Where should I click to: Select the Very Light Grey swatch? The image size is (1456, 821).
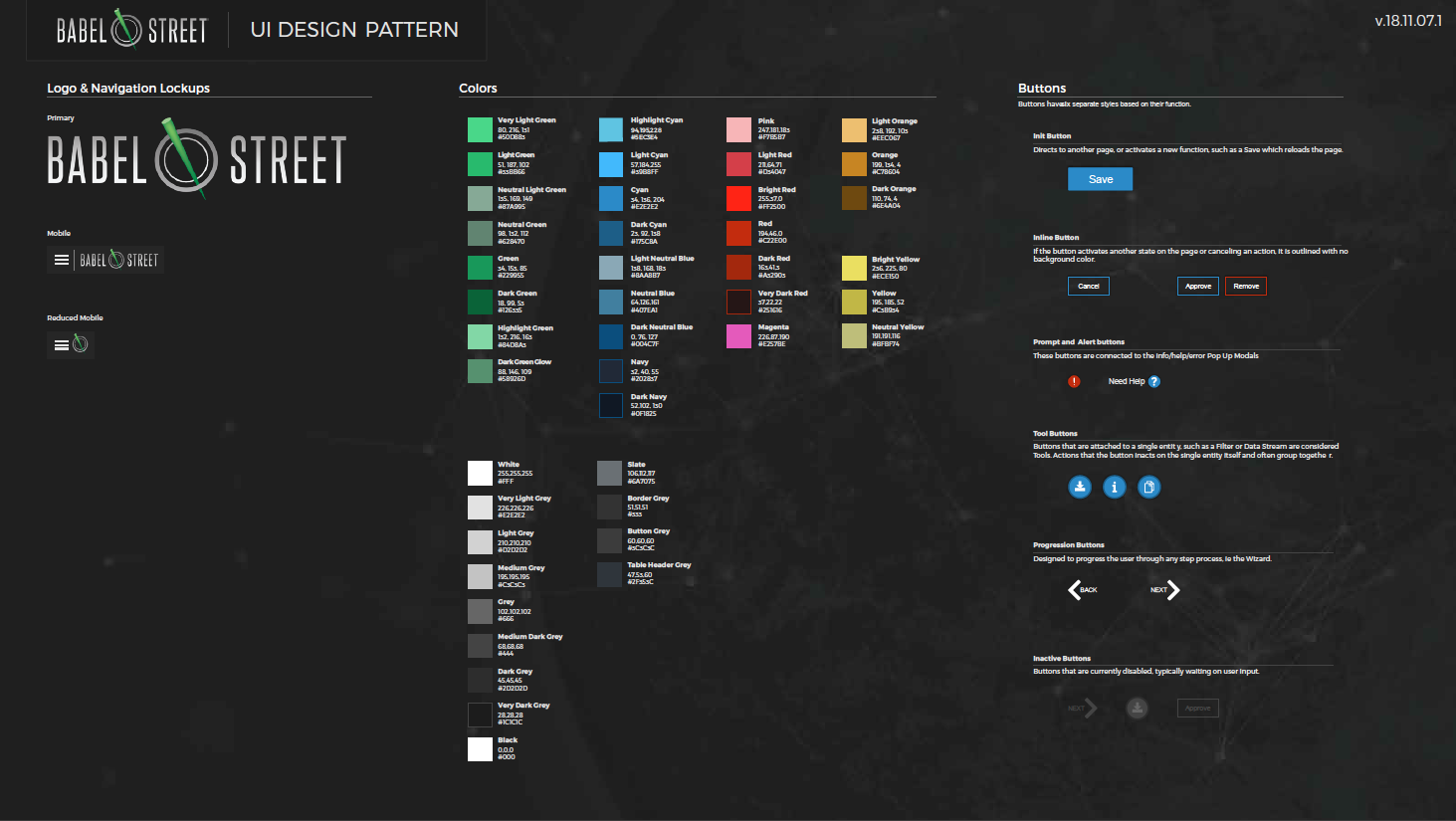tap(480, 508)
